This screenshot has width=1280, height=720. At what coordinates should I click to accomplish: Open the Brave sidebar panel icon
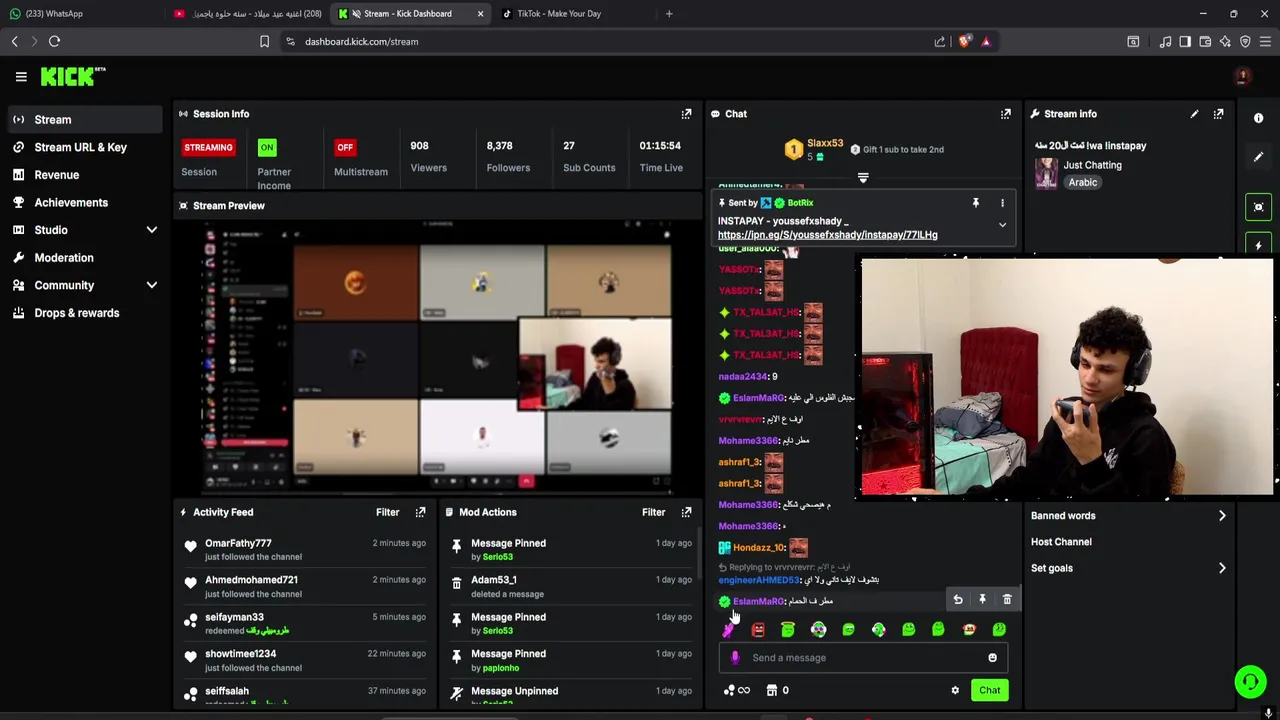coord(1185,41)
